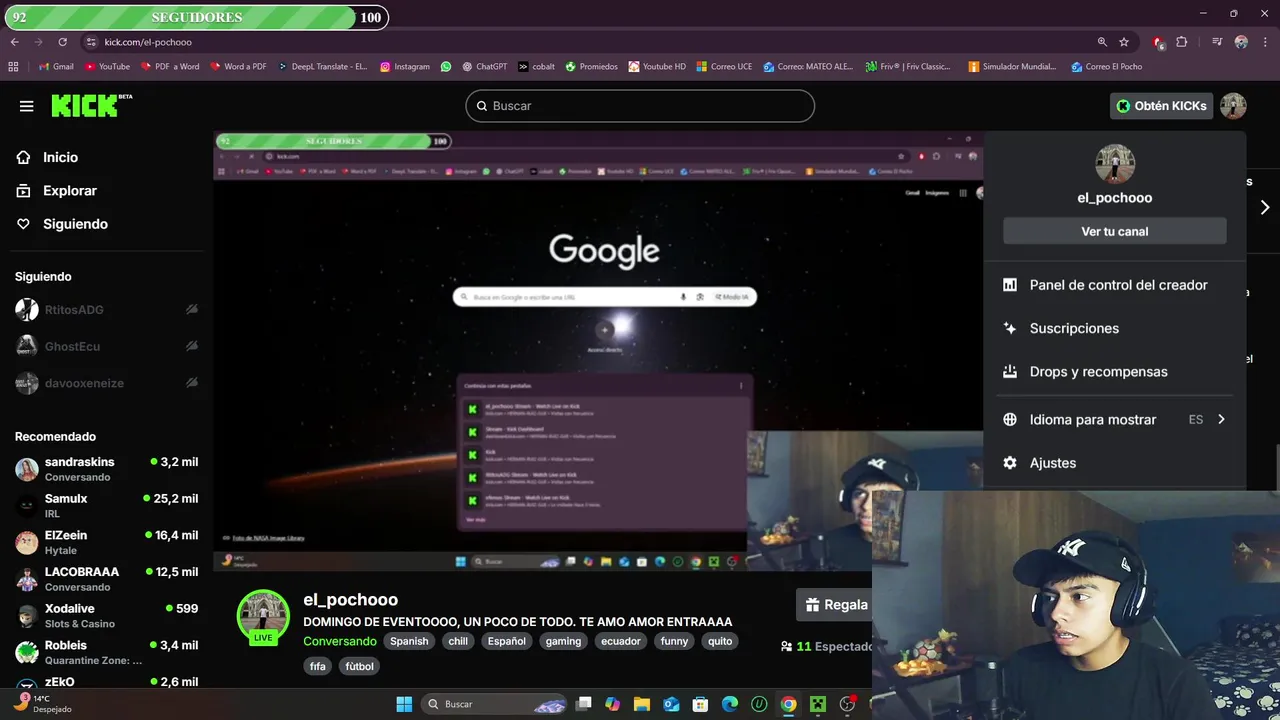Open ChatGPT bookmark
This screenshot has width=1280, height=720.
[485, 67]
